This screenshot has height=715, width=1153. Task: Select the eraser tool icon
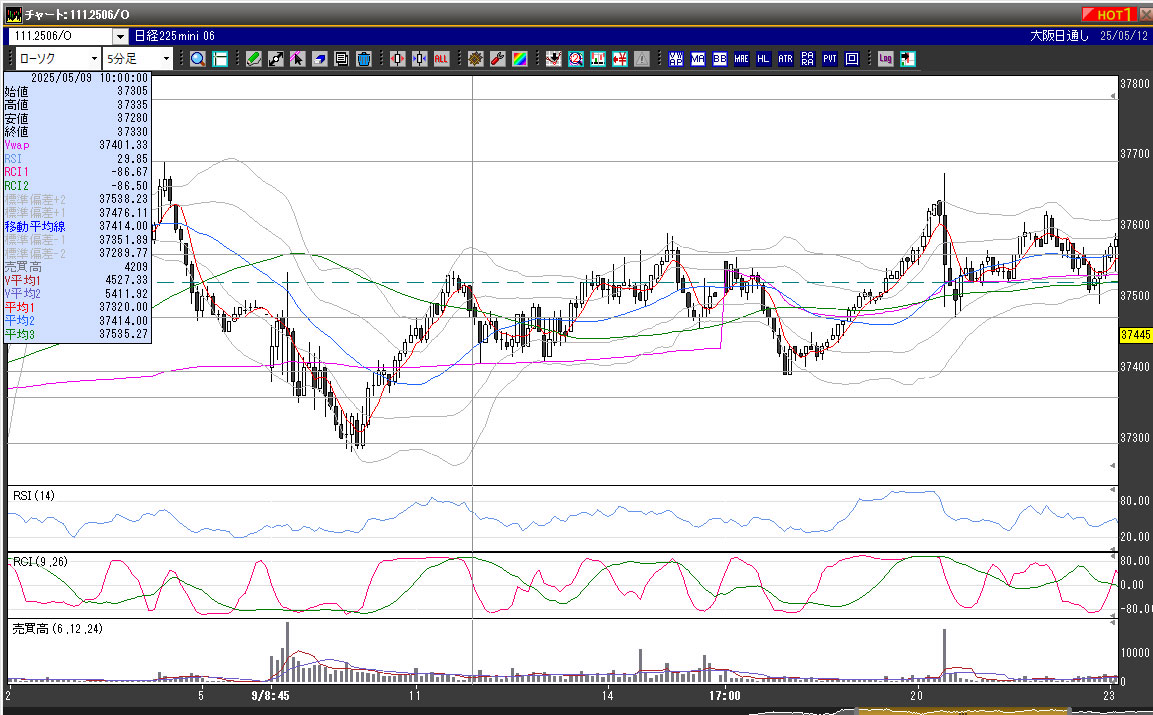319,59
